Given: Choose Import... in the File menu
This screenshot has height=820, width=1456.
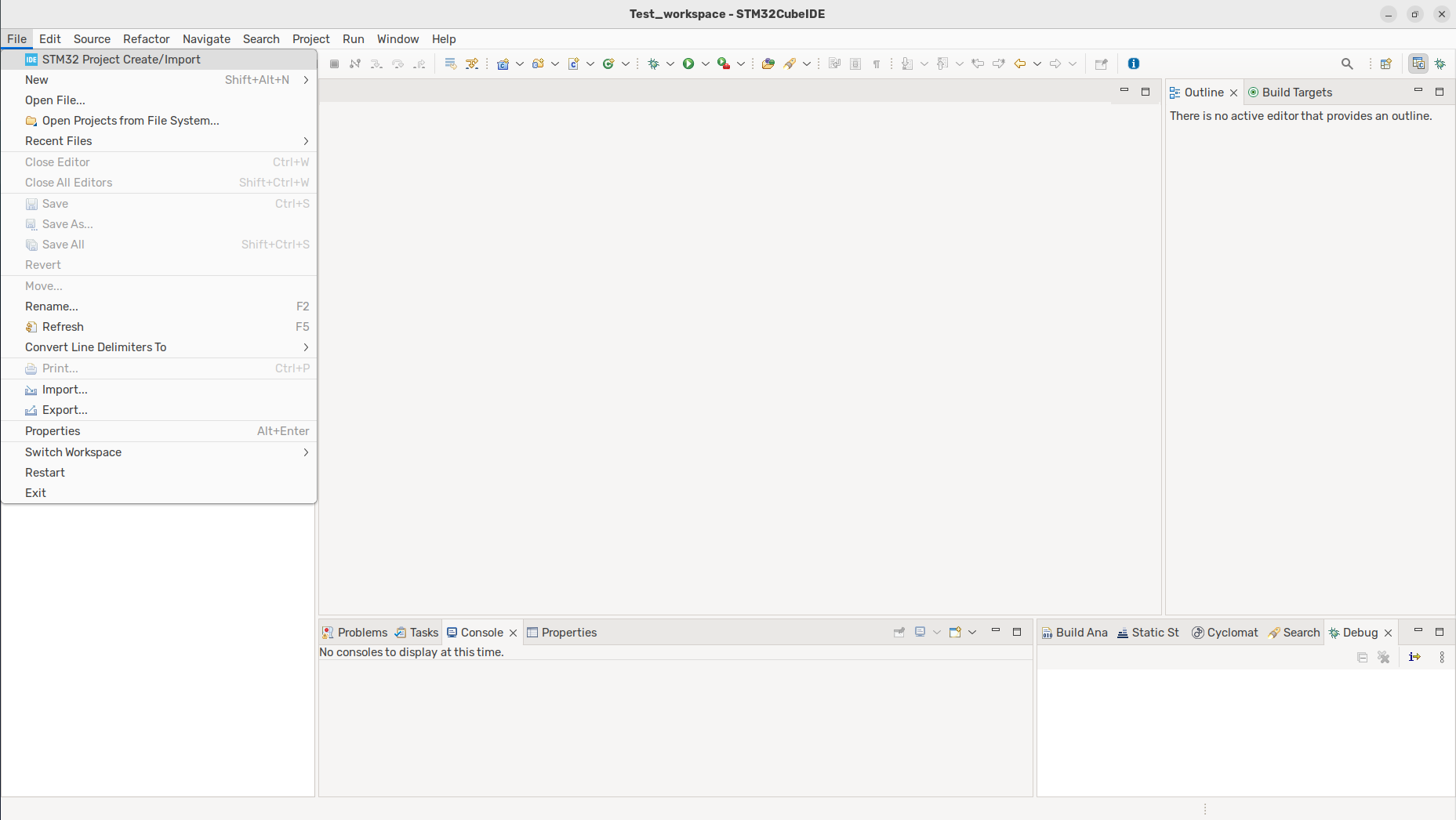Looking at the screenshot, I should click(159, 390).
